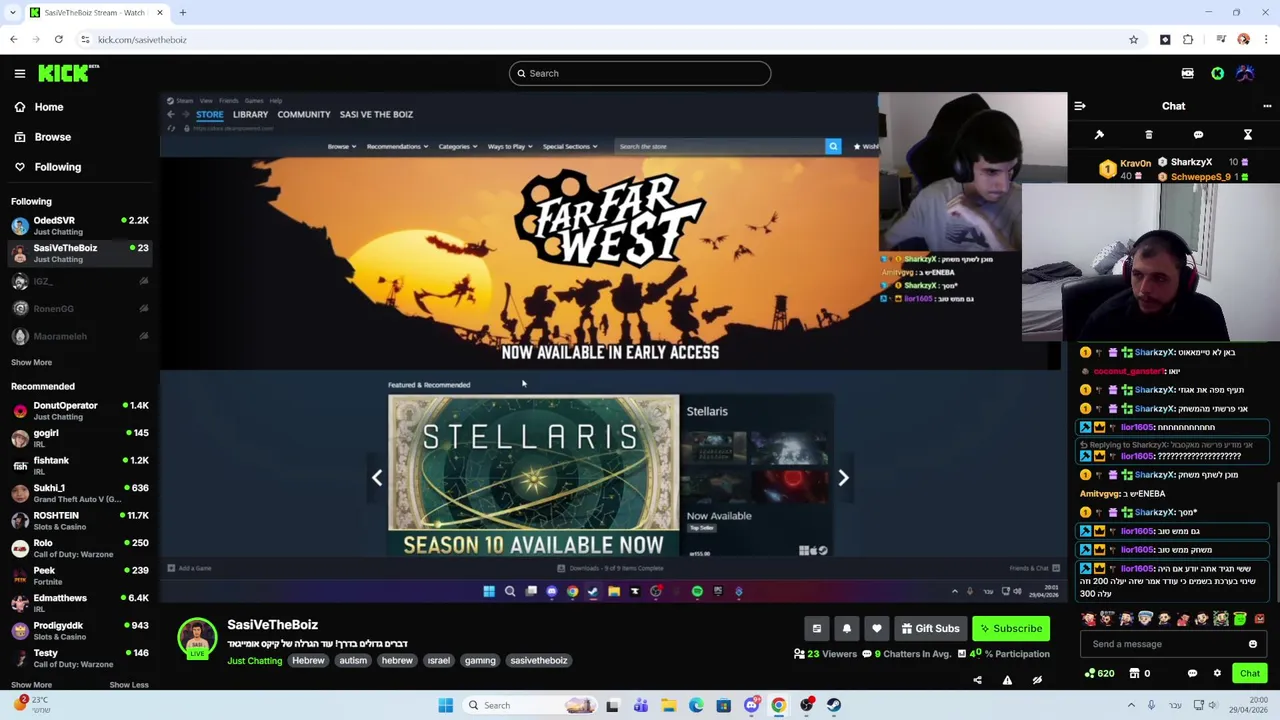Click the hourglass slow-mode icon

[x=1248, y=135]
